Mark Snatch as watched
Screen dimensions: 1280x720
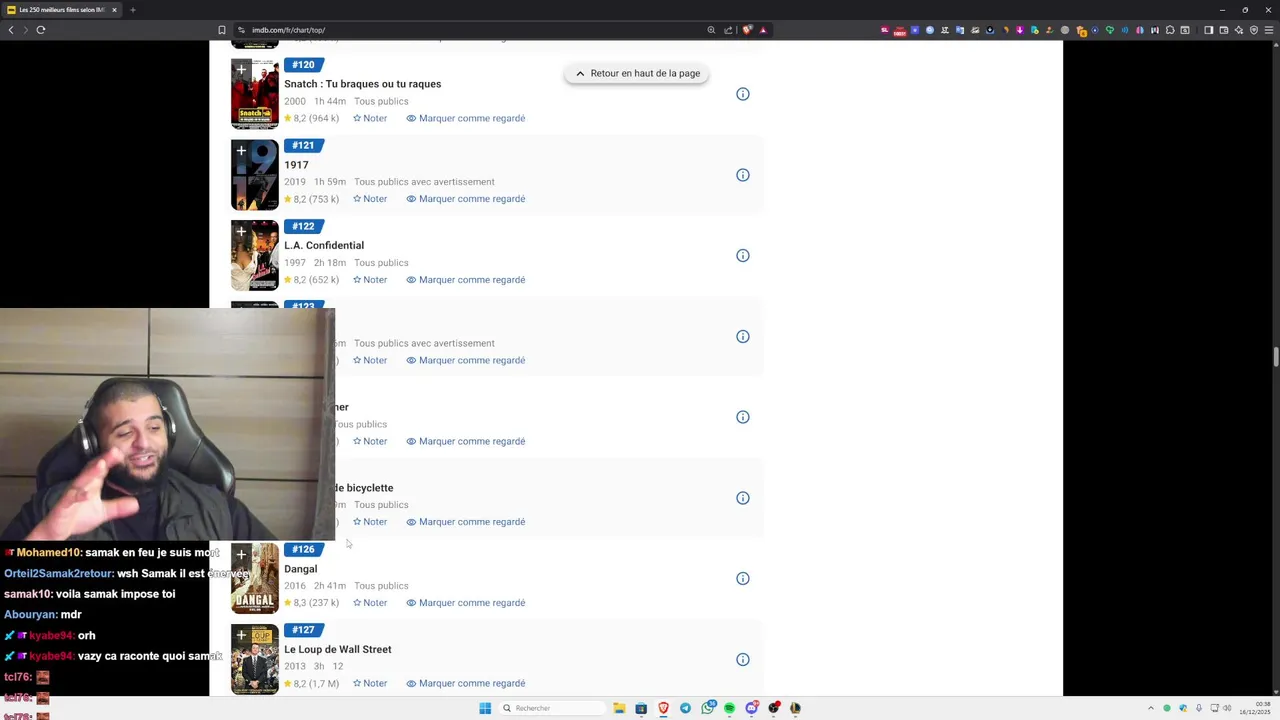pyautogui.click(x=465, y=118)
